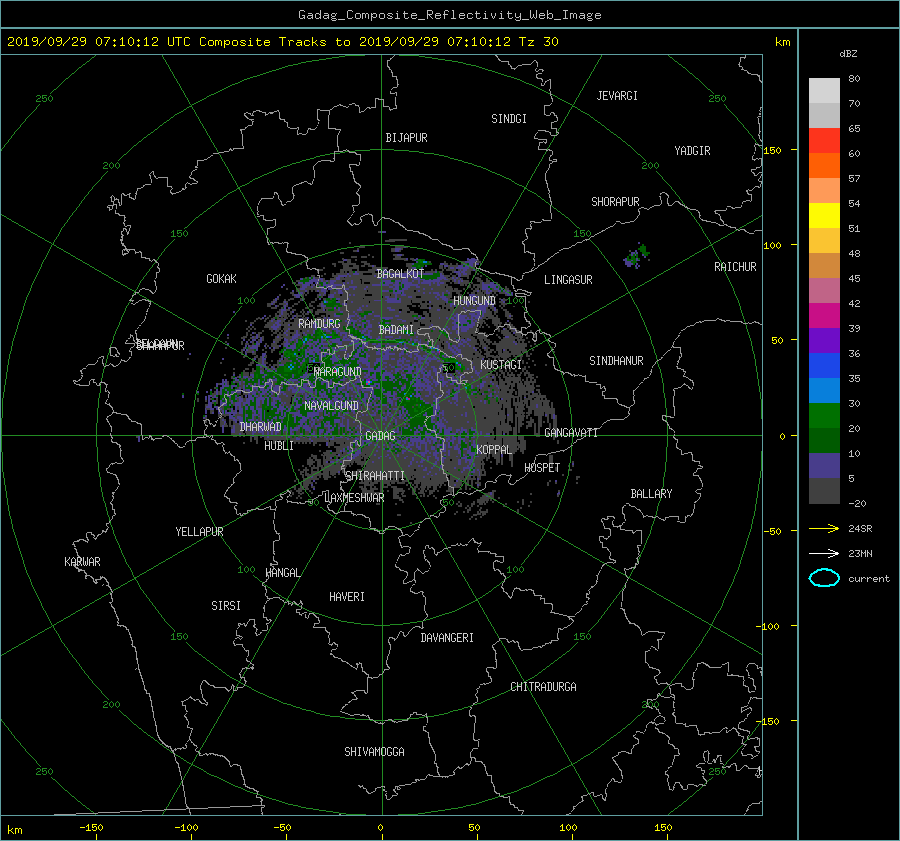Click the dBZ legend heading

pos(848,54)
